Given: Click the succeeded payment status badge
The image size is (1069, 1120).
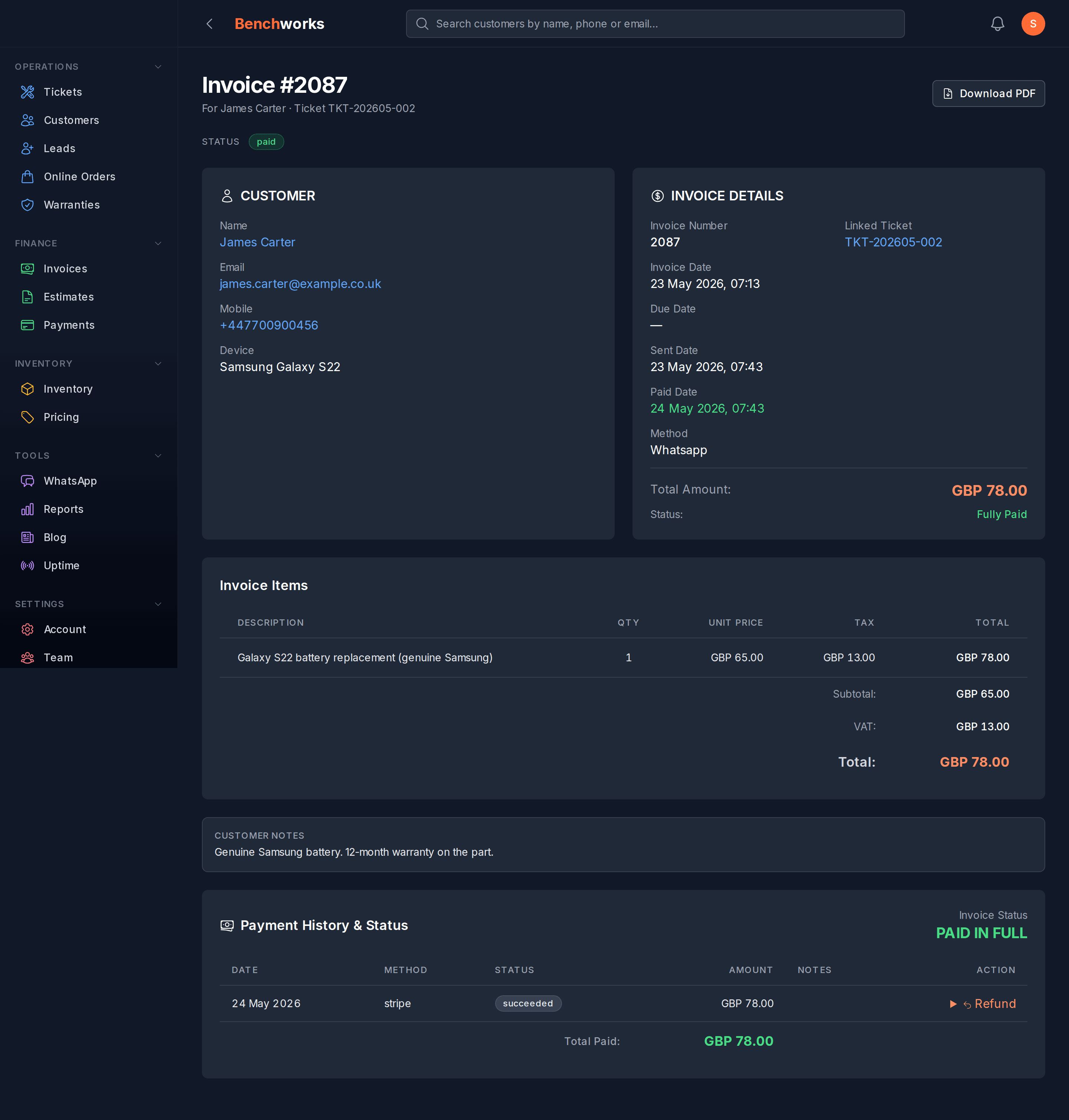Looking at the screenshot, I should click(528, 1004).
